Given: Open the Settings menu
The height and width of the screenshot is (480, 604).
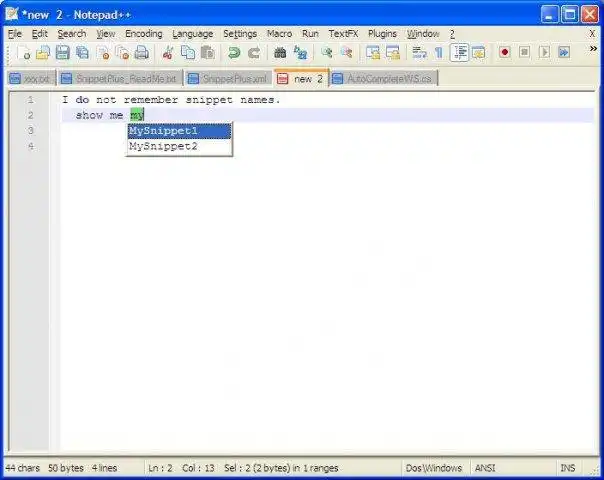Looking at the screenshot, I should 240,34.
